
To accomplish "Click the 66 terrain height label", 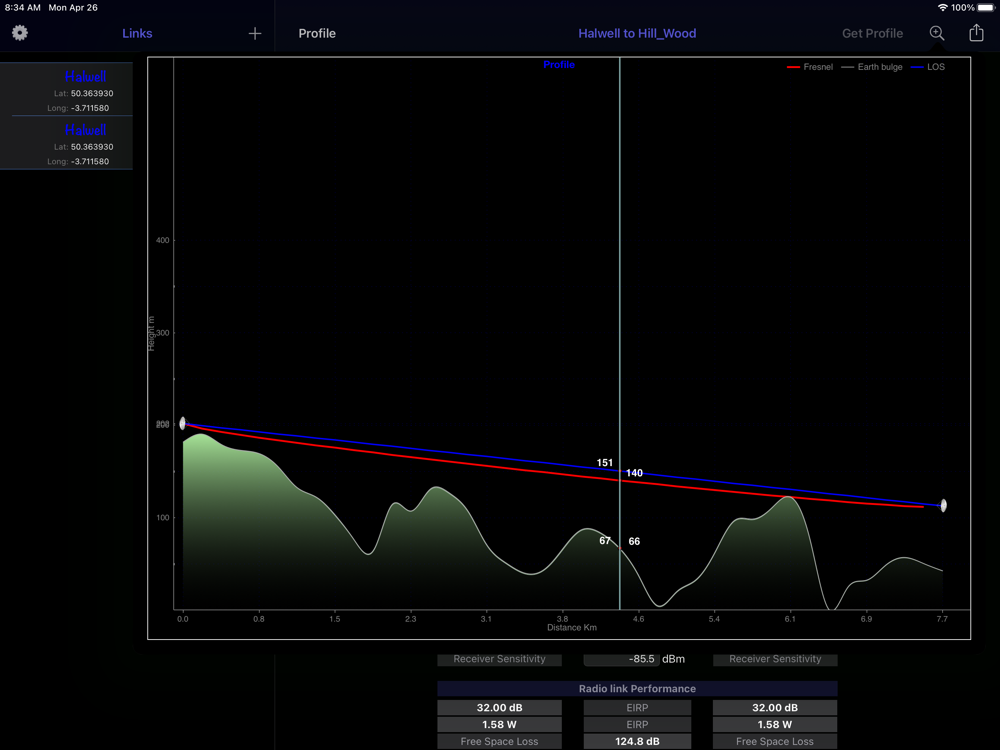I will pyautogui.click(x=634, y=541).
